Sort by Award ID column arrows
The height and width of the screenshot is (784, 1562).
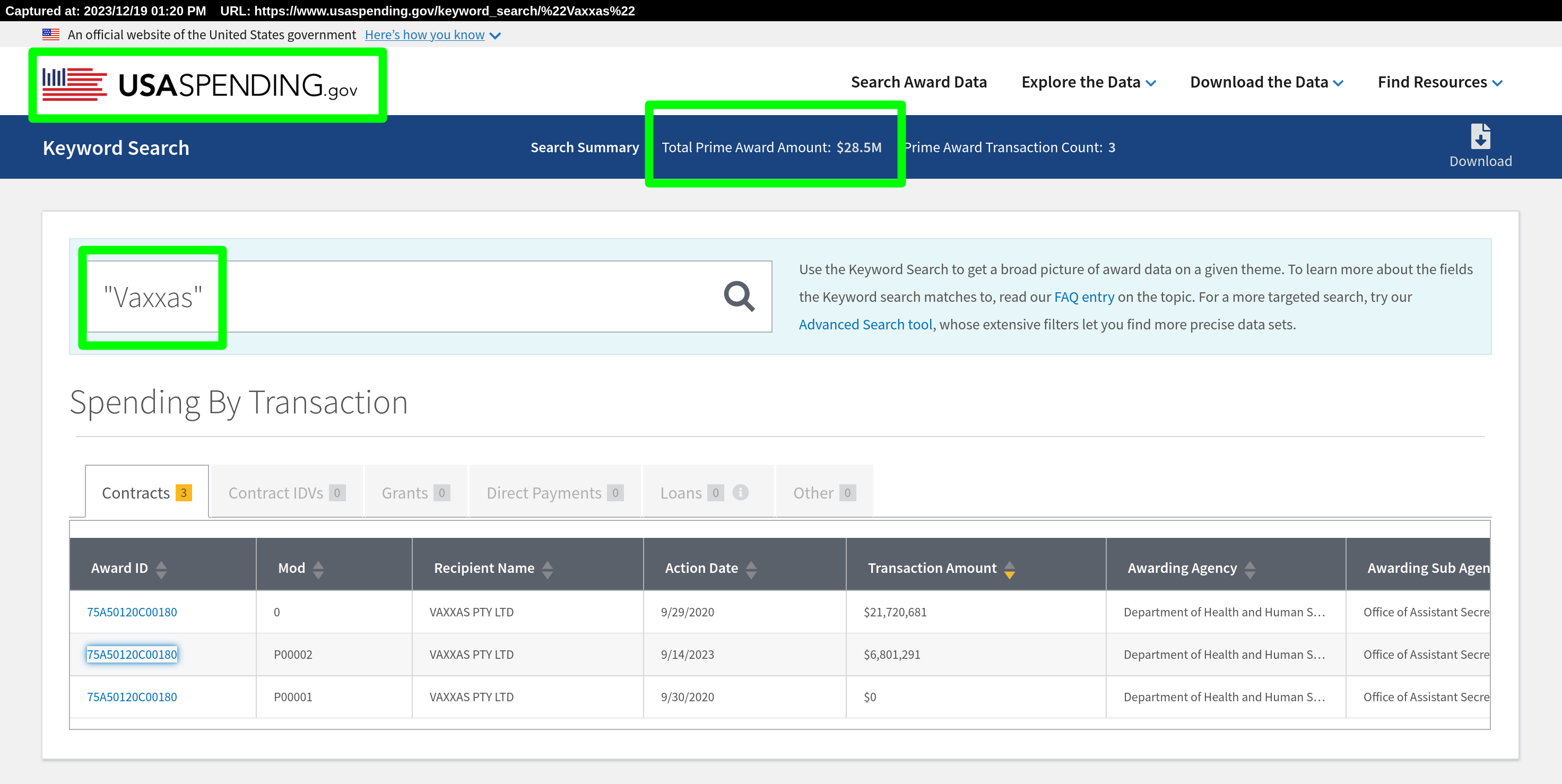coord(161,569)
